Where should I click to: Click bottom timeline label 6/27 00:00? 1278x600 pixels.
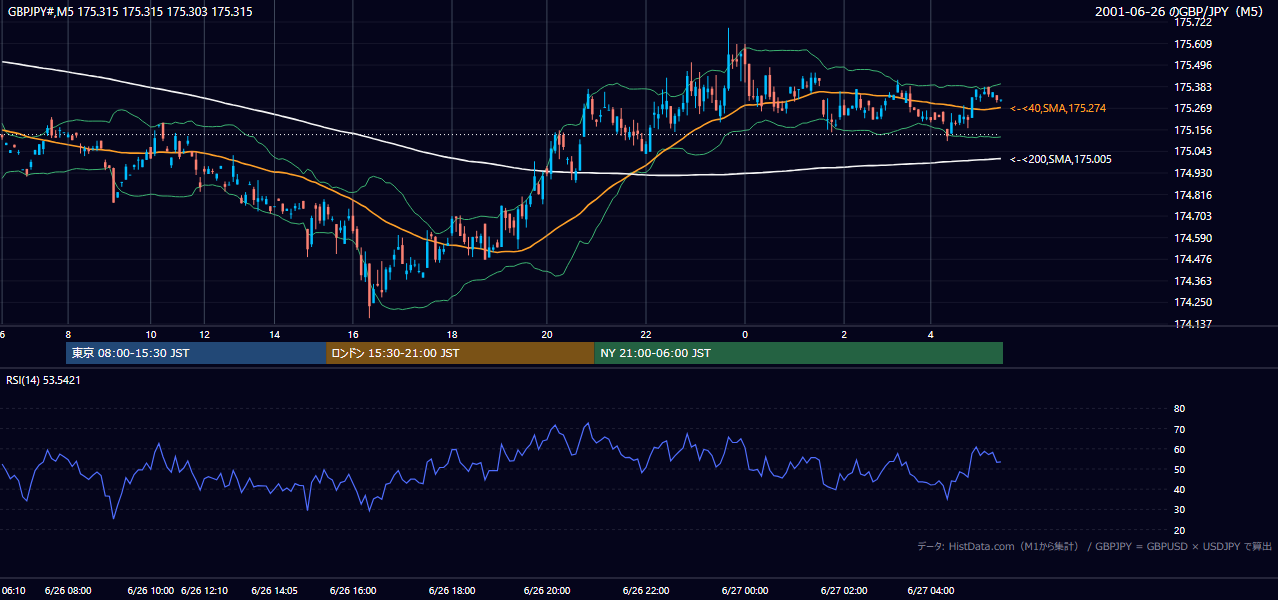[745, 591]
